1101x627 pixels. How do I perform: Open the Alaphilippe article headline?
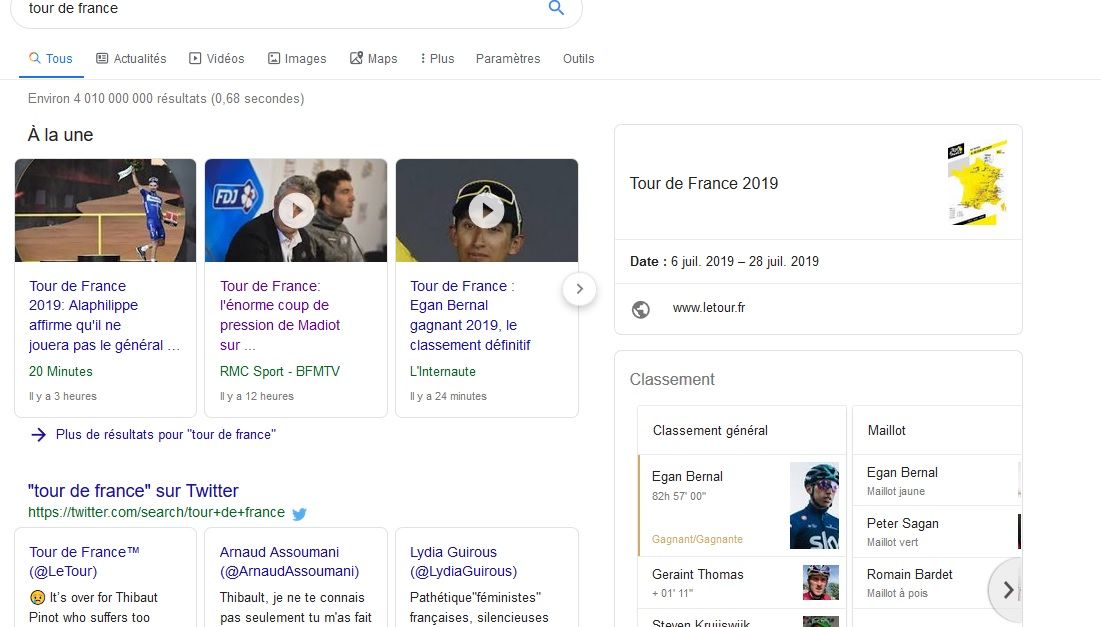click(104, 315)
